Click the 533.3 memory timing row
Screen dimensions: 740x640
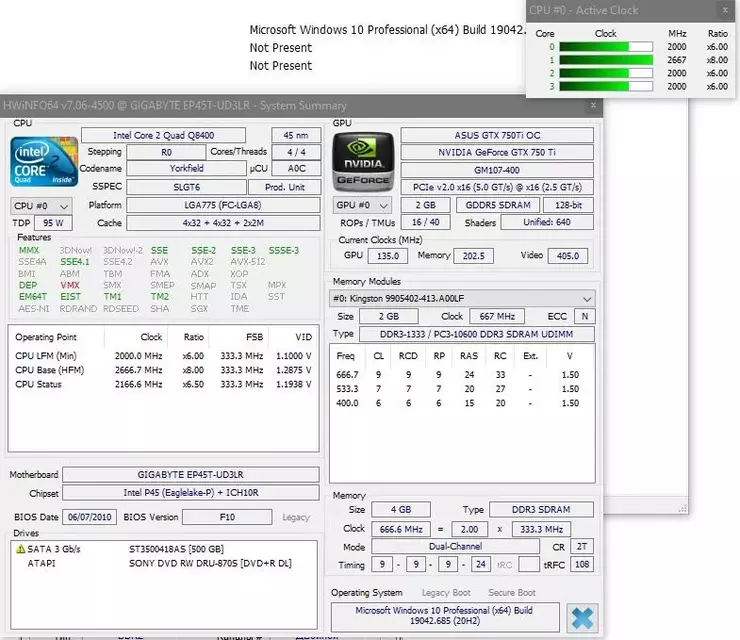tap(462, 389)
